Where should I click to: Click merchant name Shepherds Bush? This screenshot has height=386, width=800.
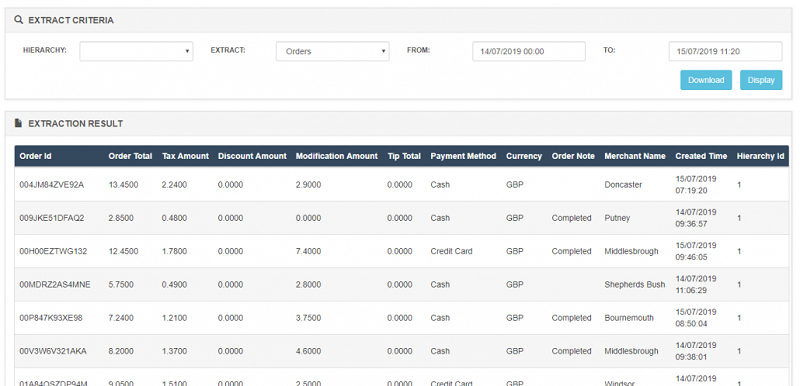[x=635, y=285]
